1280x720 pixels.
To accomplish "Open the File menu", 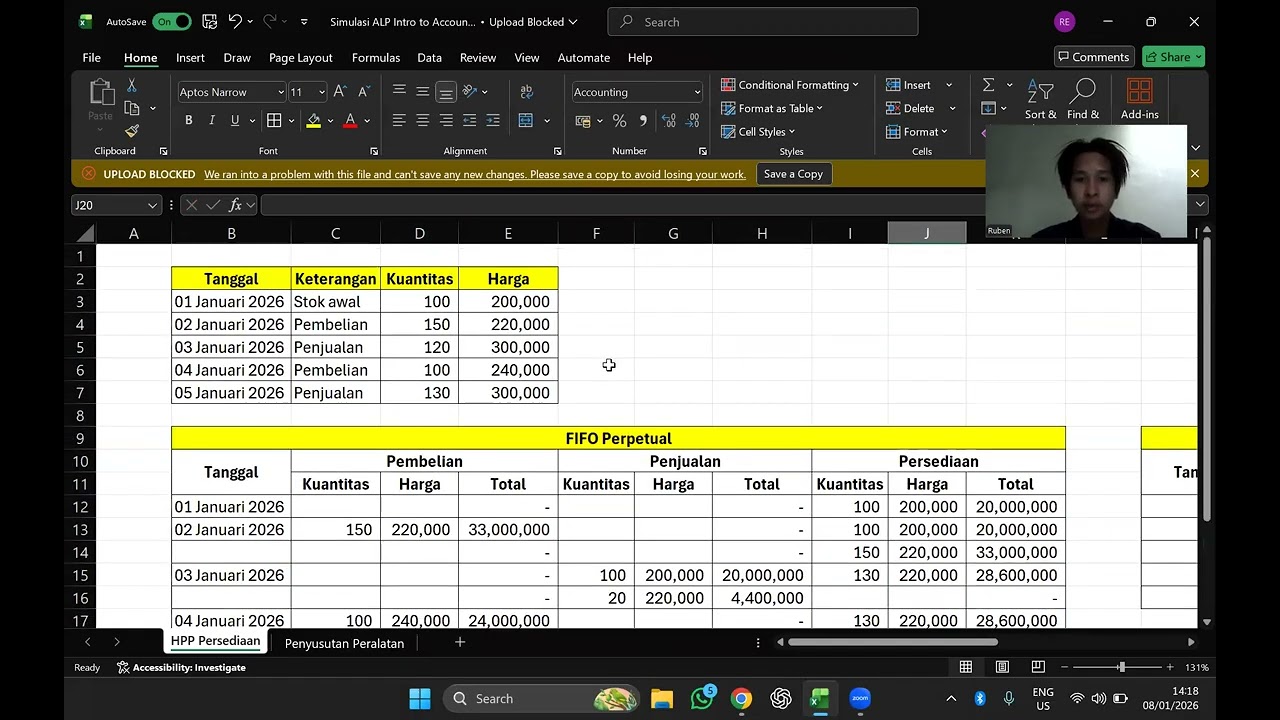I will pos(91,57).
